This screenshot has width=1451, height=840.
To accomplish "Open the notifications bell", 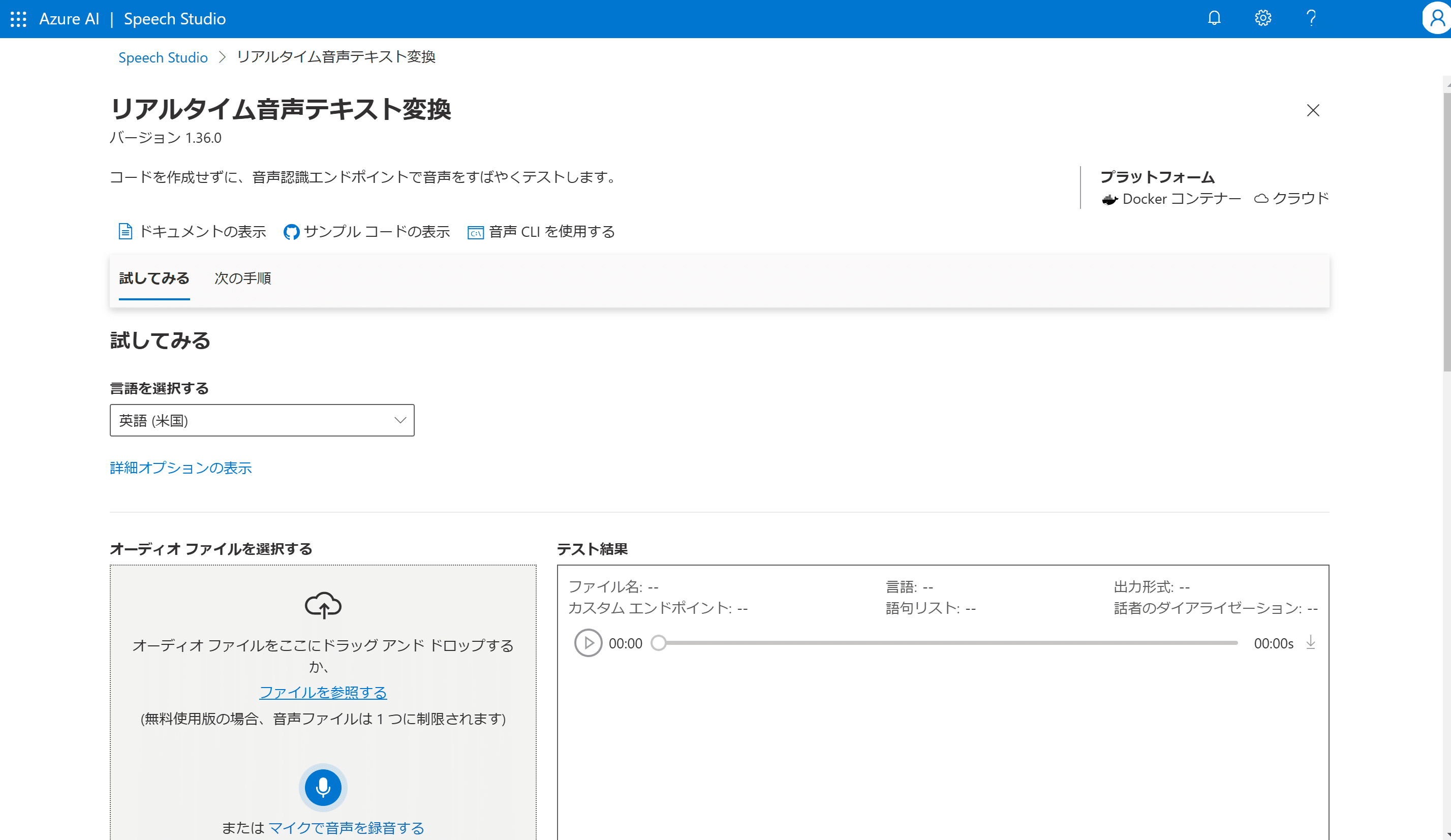I will pyautogui.click(x=1214, y=18).
